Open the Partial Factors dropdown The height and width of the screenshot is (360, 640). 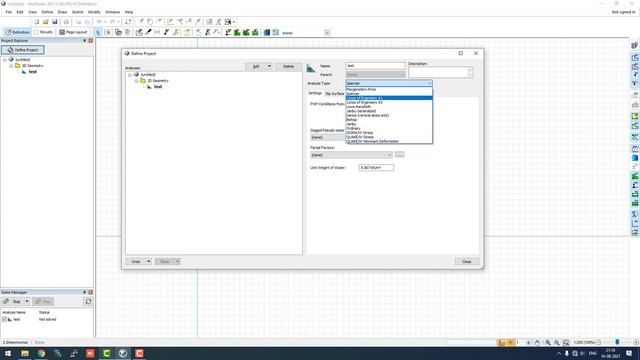351,155
